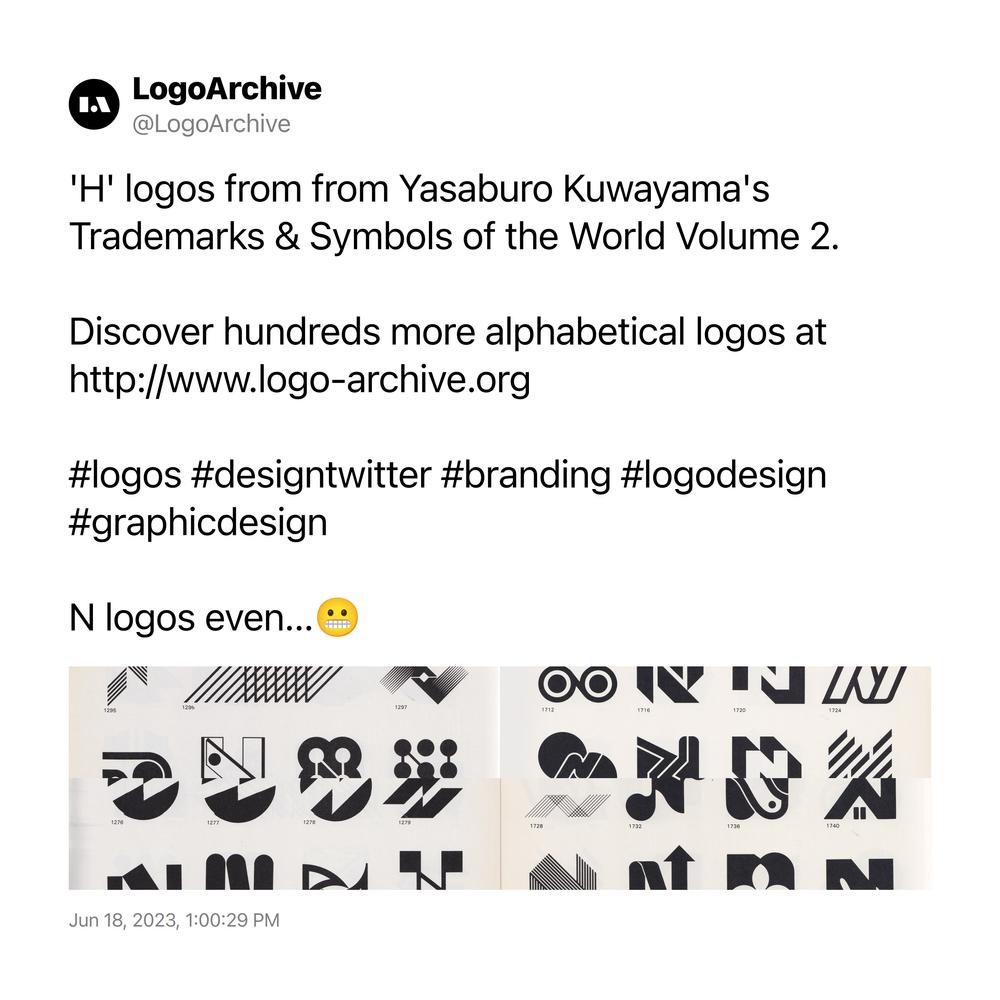Open the left N logos image
The image size is (1000, 1000).
coord(284,777)
